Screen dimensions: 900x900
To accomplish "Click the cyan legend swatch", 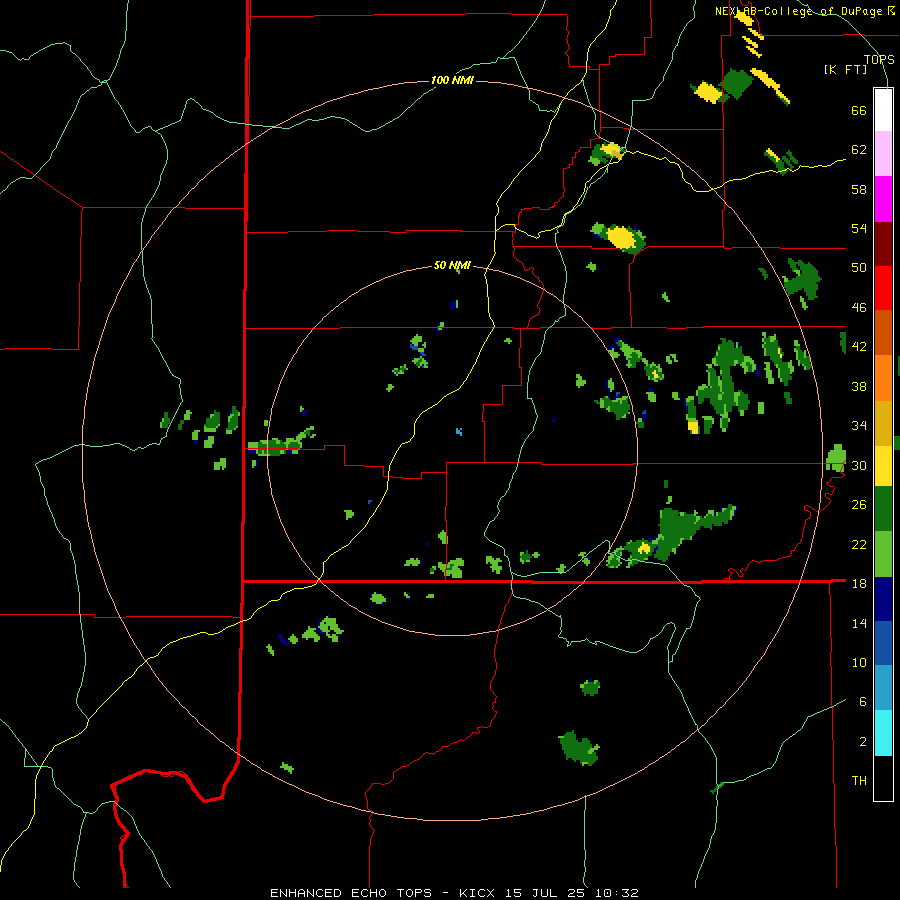I will click(x=883, y=733).
